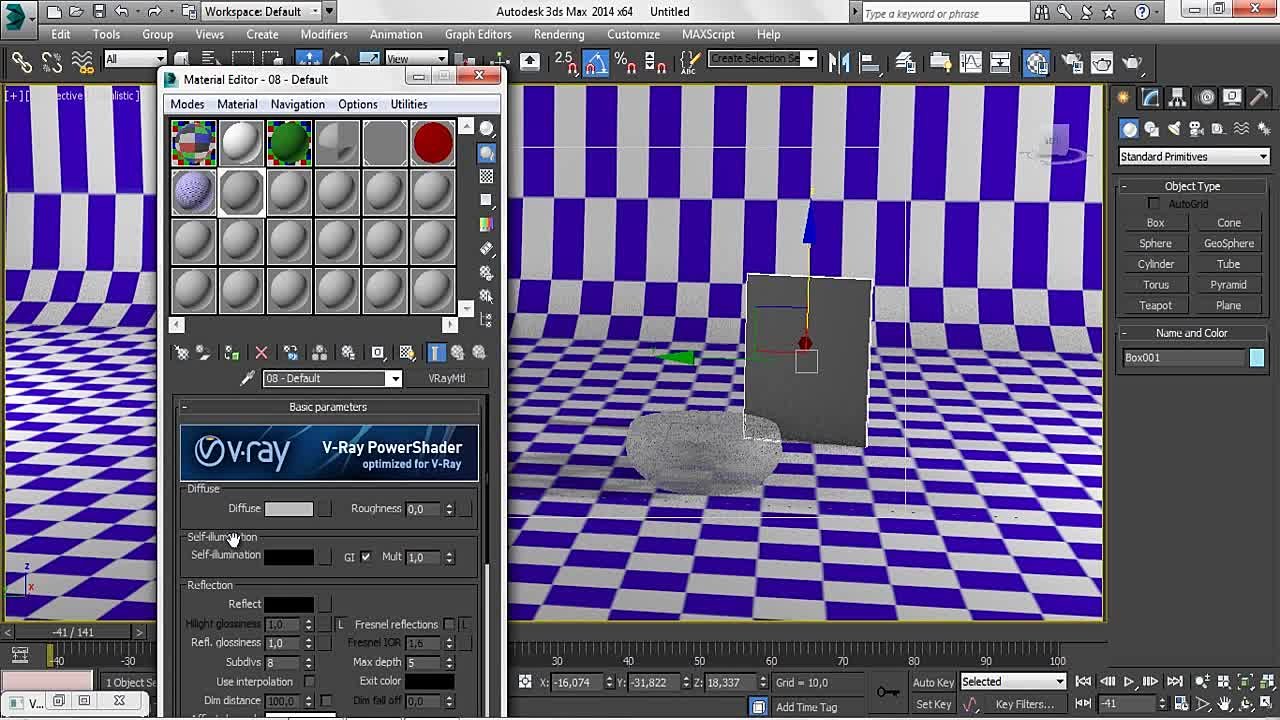Pick material from object with eyedropper
The width and height of the screenshot is (1280, 720).
point(248,378)
